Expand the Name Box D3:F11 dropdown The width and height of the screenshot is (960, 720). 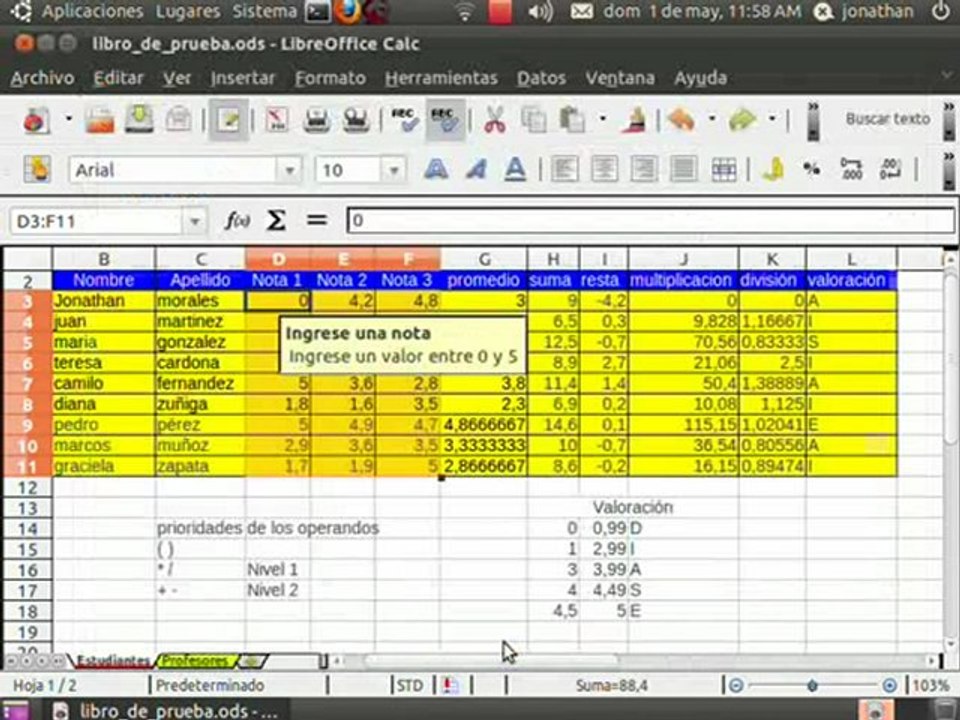click(x=195, y=221)
